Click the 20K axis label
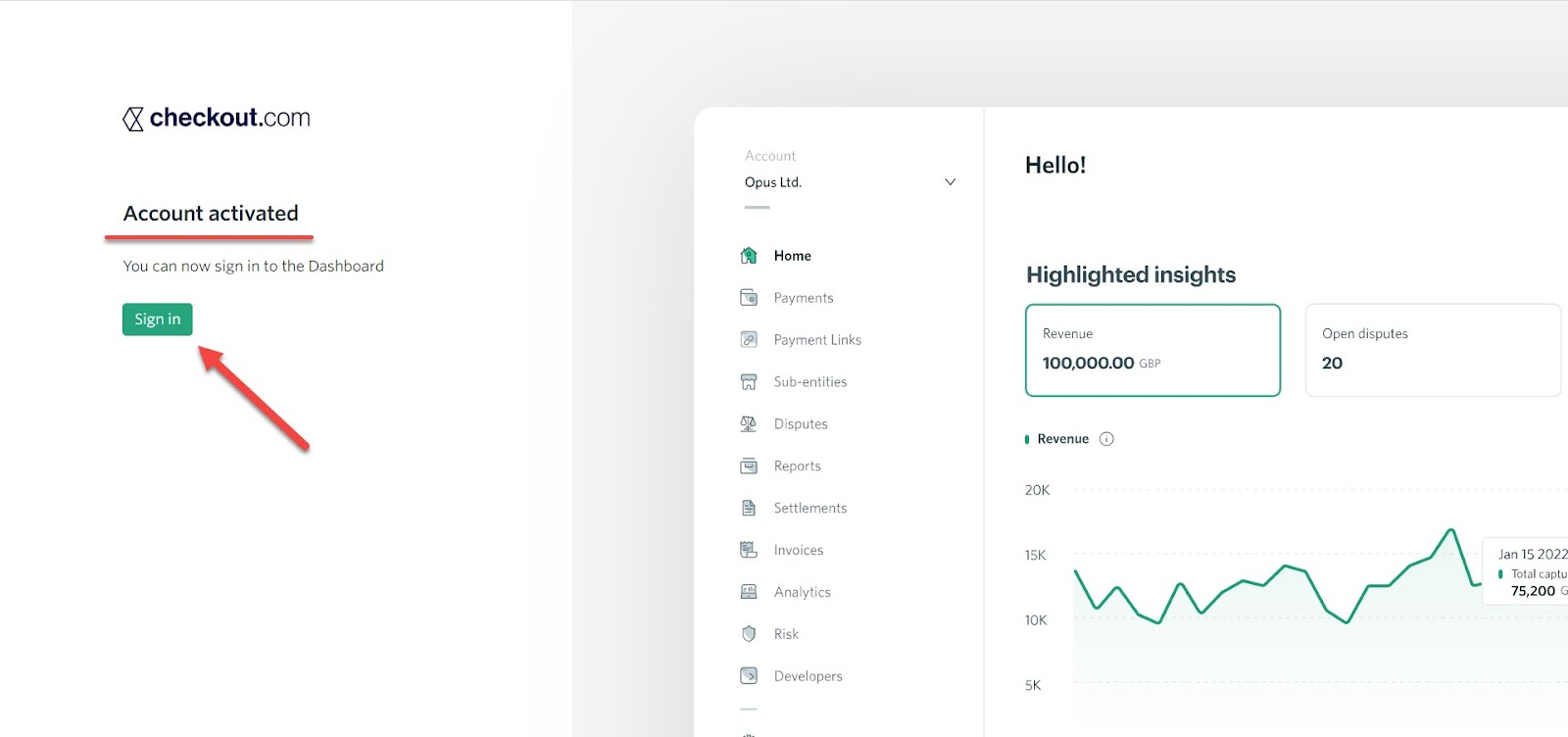1568x737 pixels. point(1037,490)
